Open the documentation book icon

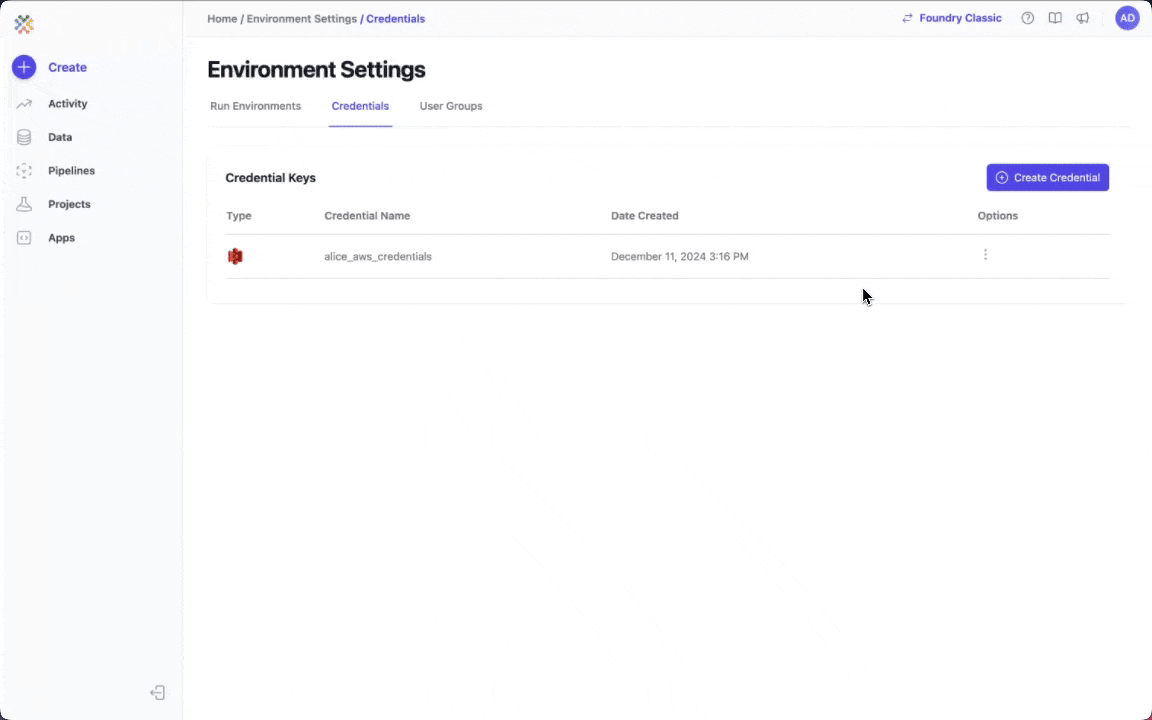pyautogui.click(x=1055, y=18)
